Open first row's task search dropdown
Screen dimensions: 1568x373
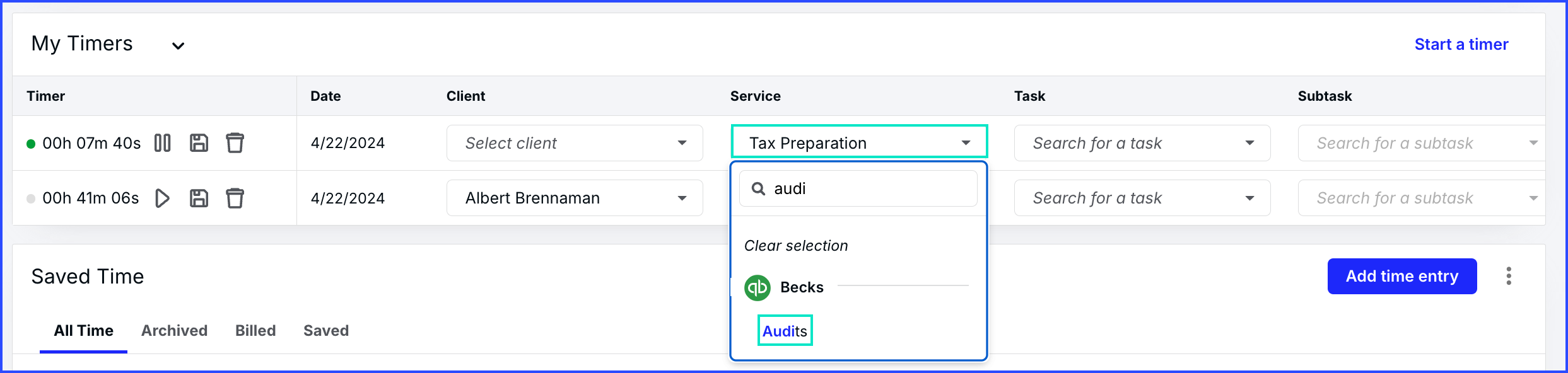pos(1142,143)
